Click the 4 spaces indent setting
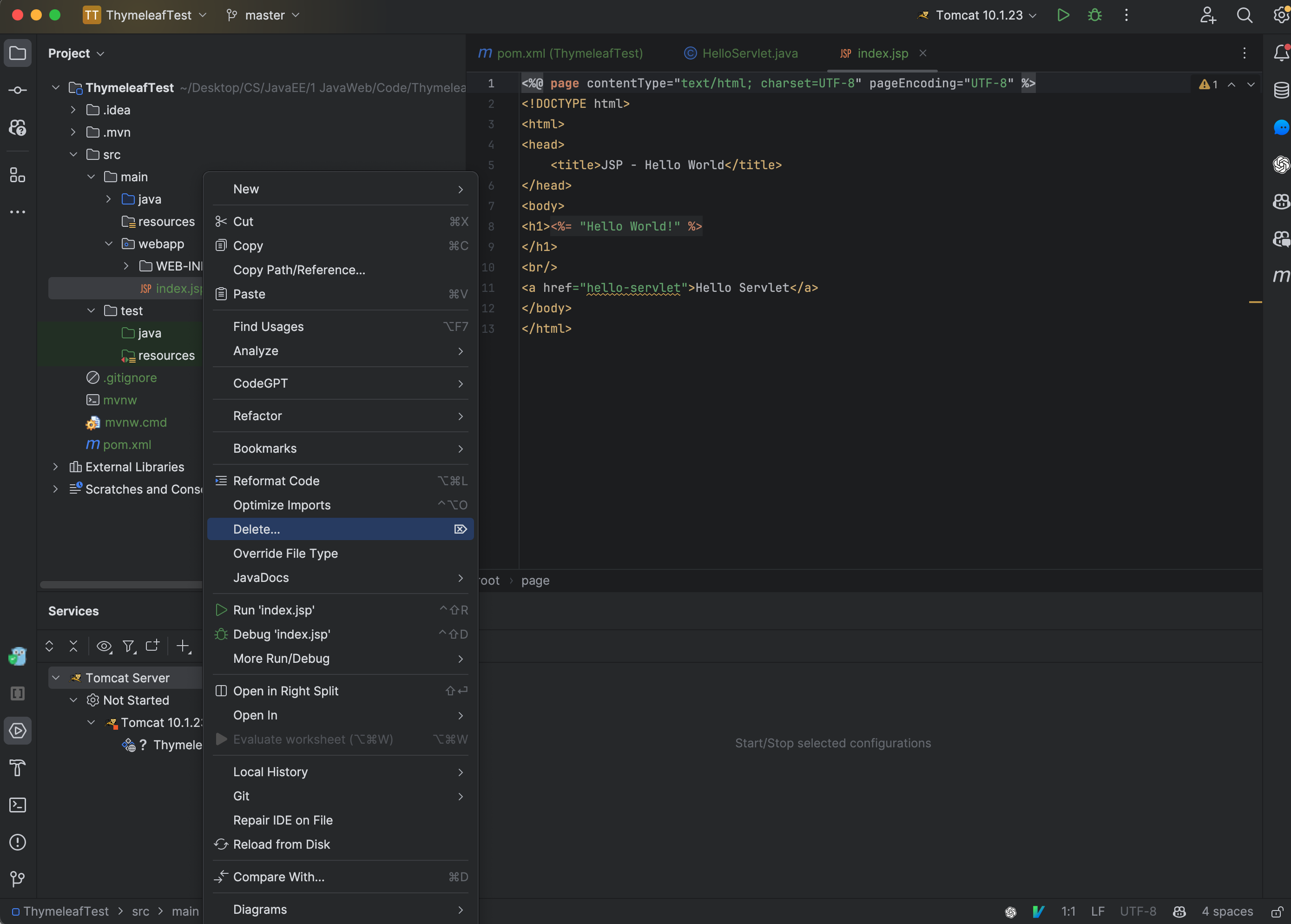 (x=1227, y=911)
